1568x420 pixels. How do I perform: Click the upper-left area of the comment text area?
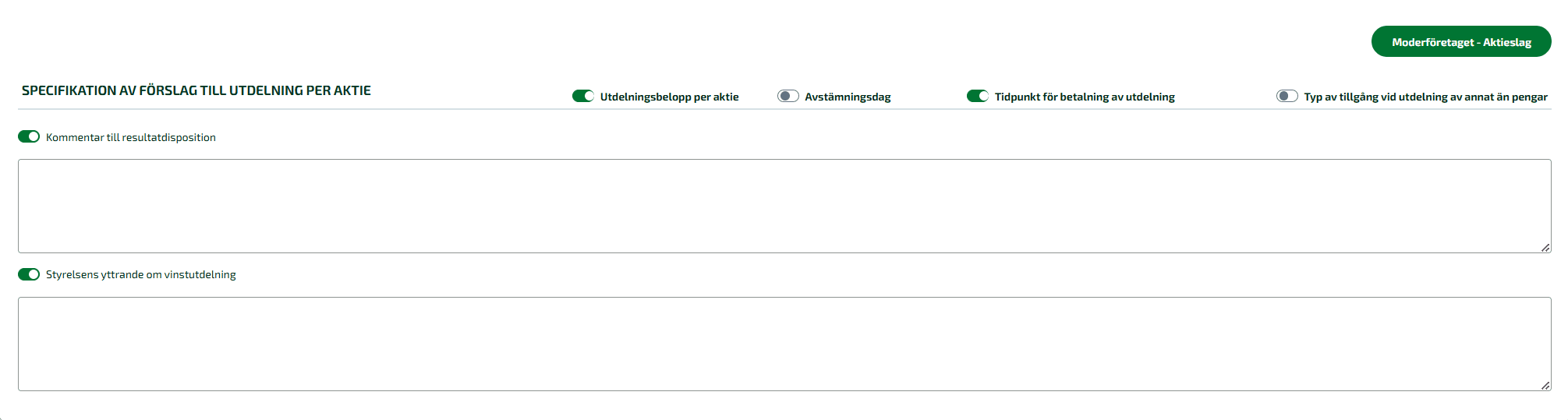[47, 173]
